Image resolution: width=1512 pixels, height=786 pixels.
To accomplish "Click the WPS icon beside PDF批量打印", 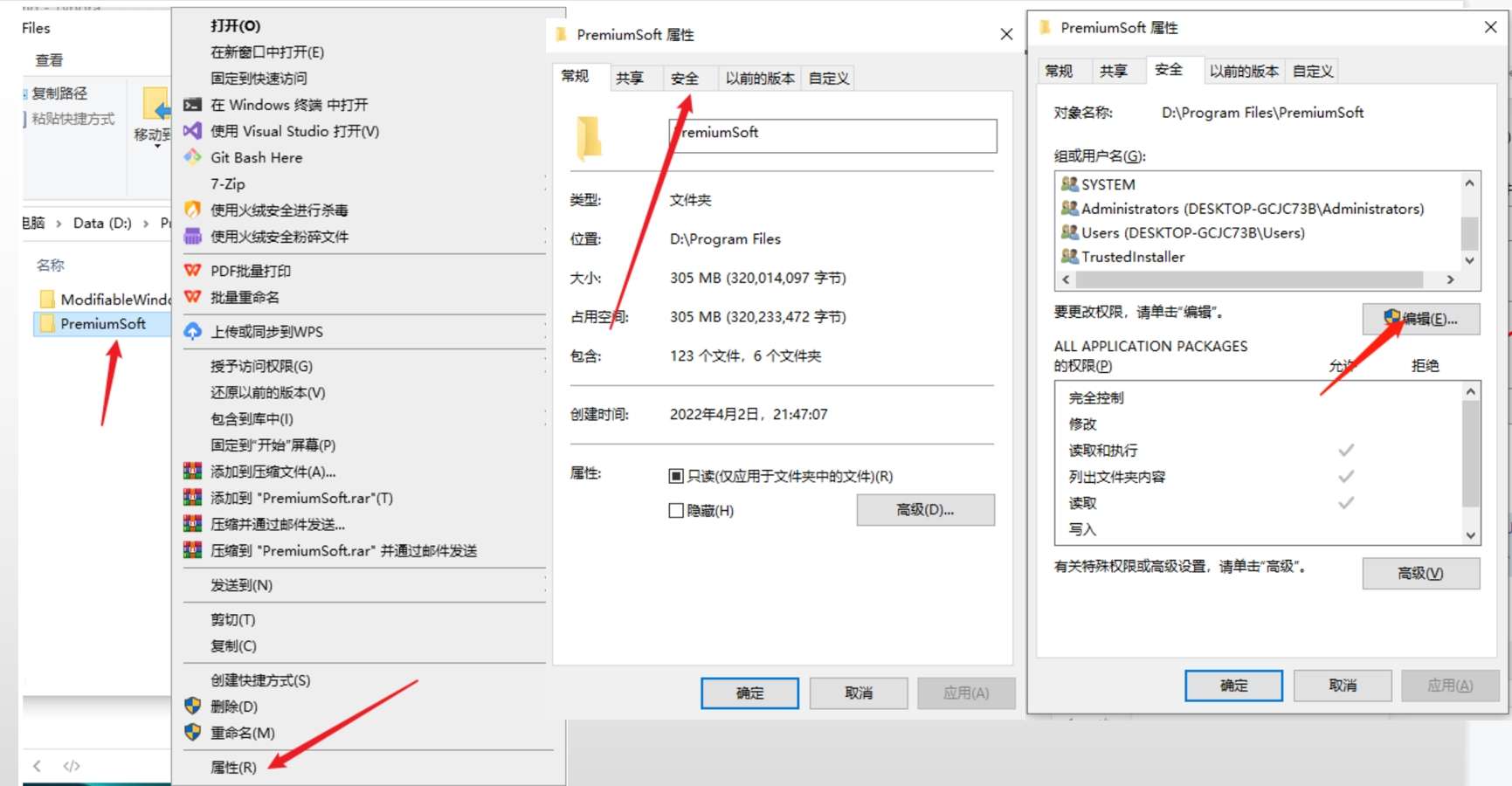I will click(192, 271).
